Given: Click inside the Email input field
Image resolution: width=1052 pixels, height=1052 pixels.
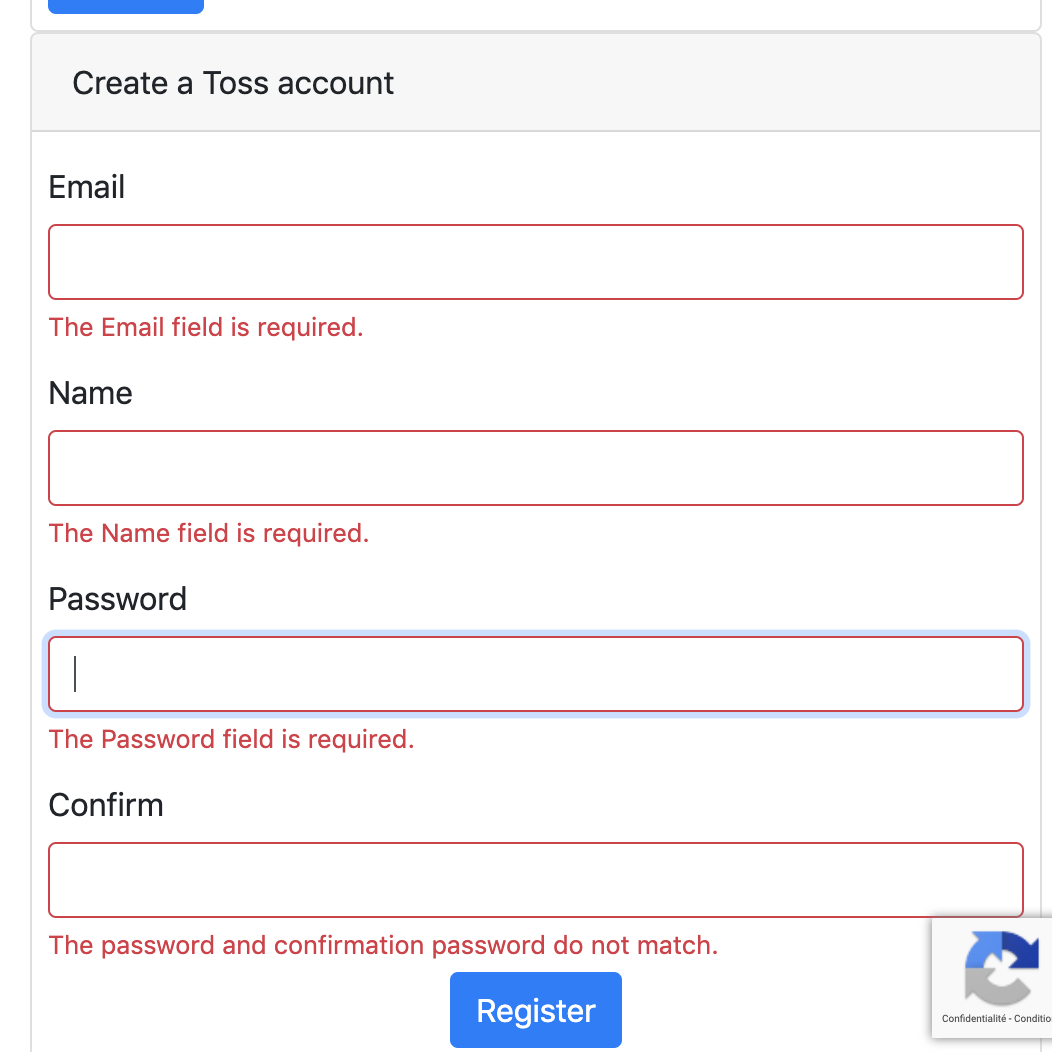Looking at the screenshot, I should click(x=536, y=262).
